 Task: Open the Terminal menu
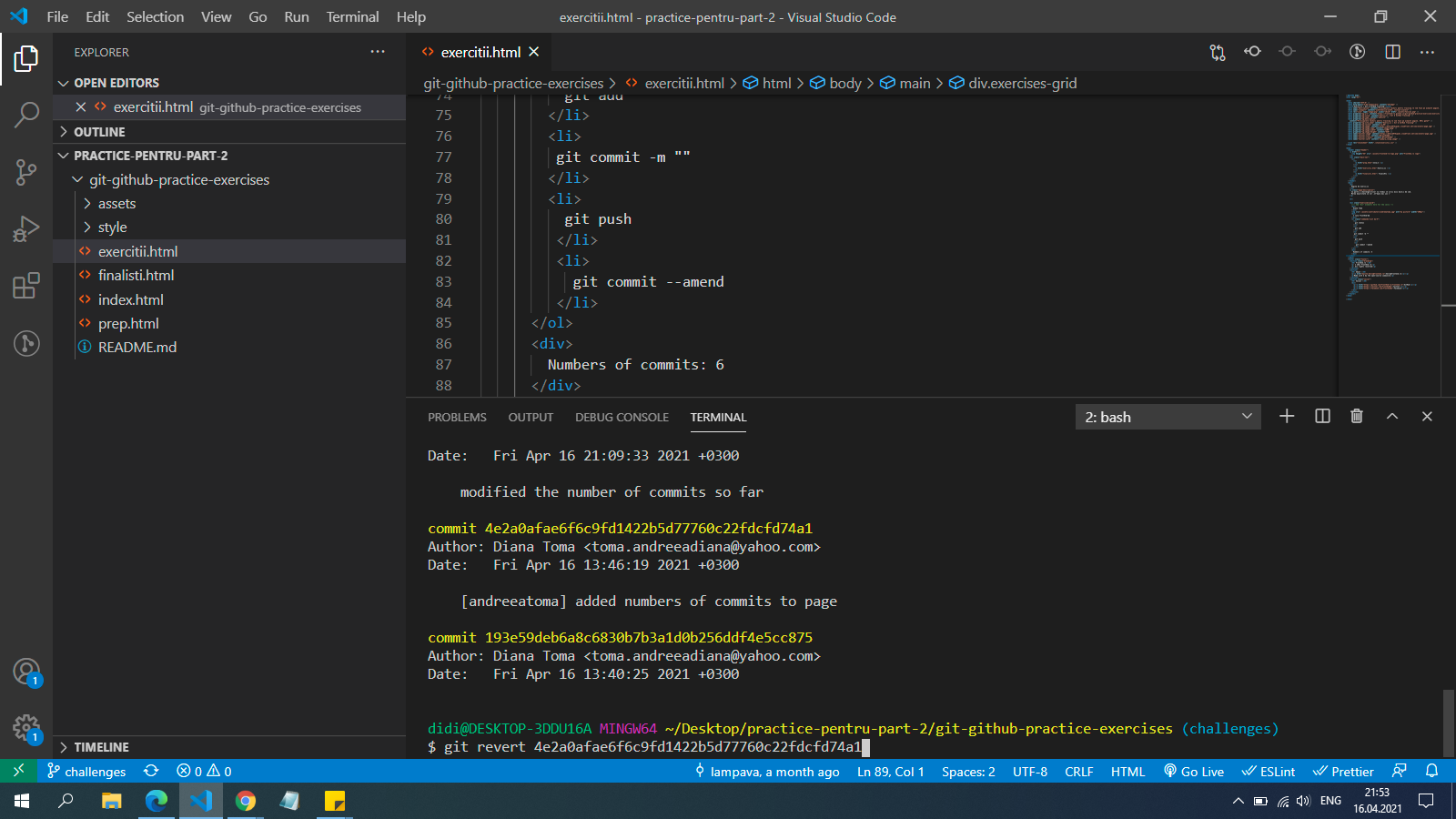(x=352, y=16)
